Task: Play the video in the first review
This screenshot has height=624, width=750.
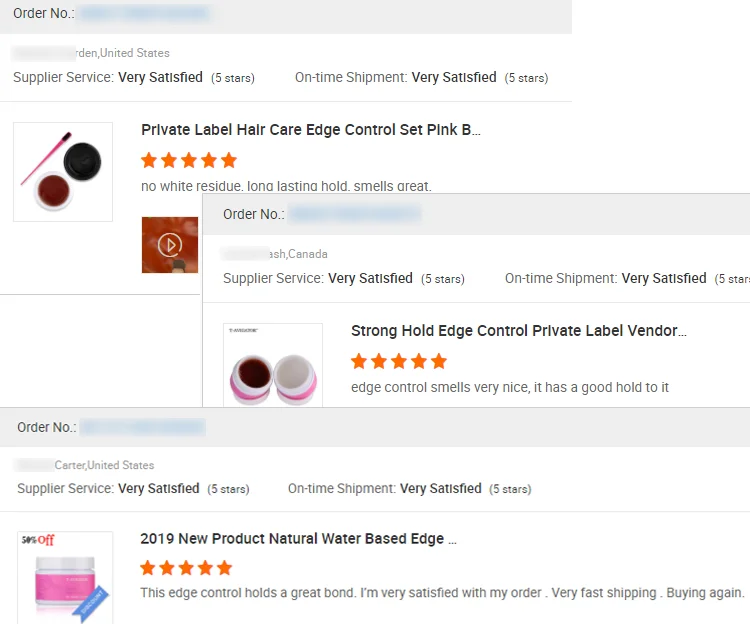Action: click(x=170, y=244)
